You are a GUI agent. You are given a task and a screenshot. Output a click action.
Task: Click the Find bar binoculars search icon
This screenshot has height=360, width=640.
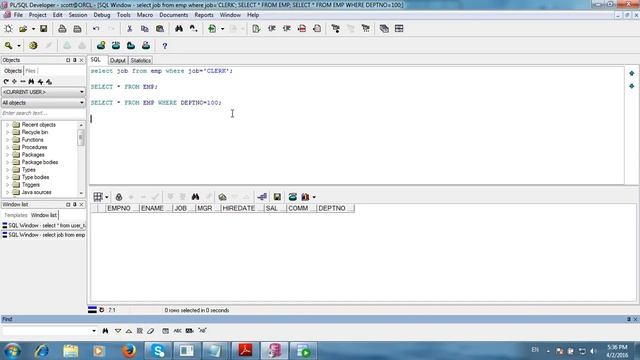105,331
